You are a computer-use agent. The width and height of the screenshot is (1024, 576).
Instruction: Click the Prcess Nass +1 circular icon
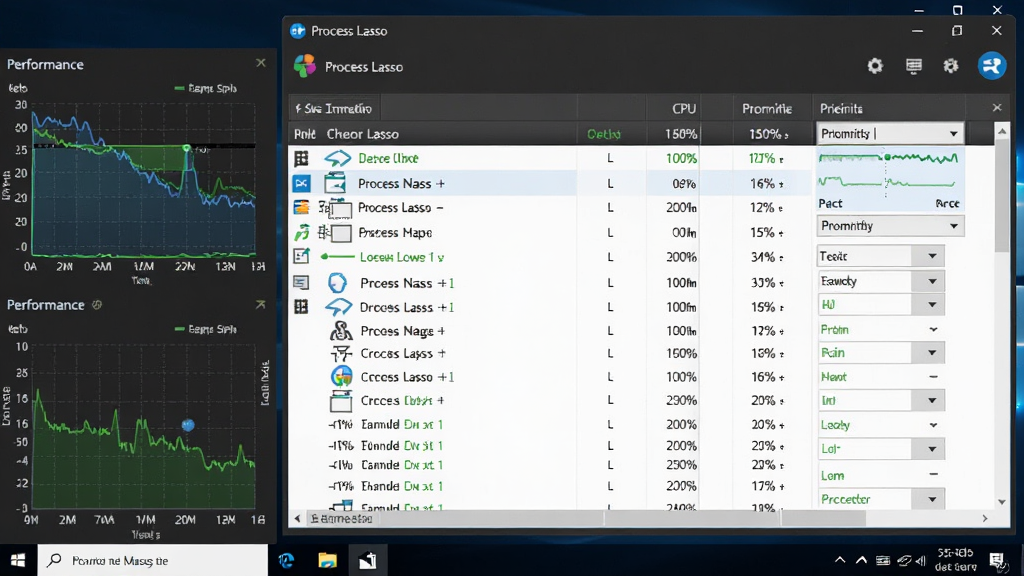tap(337, 283)
